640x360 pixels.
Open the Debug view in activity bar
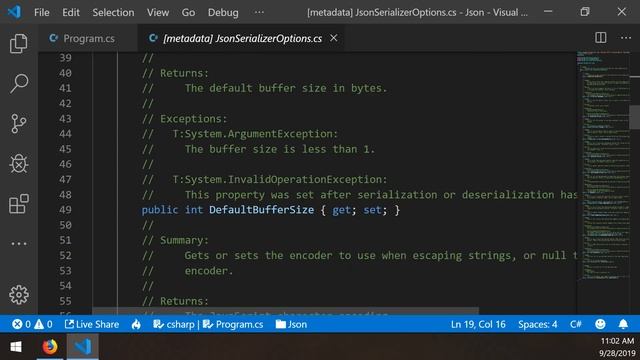pyautogui.click(x=19, y=163)
